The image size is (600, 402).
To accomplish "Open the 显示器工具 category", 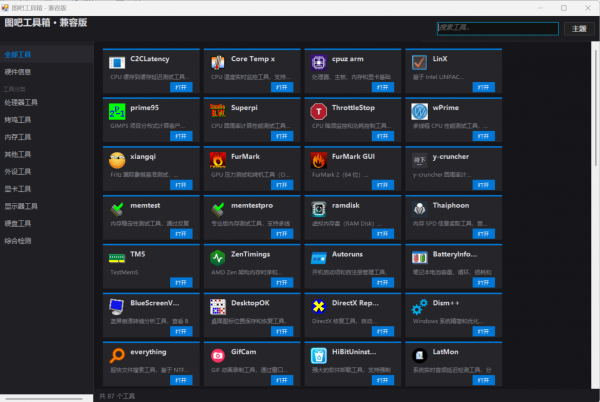I will click(x=47, y=206).
